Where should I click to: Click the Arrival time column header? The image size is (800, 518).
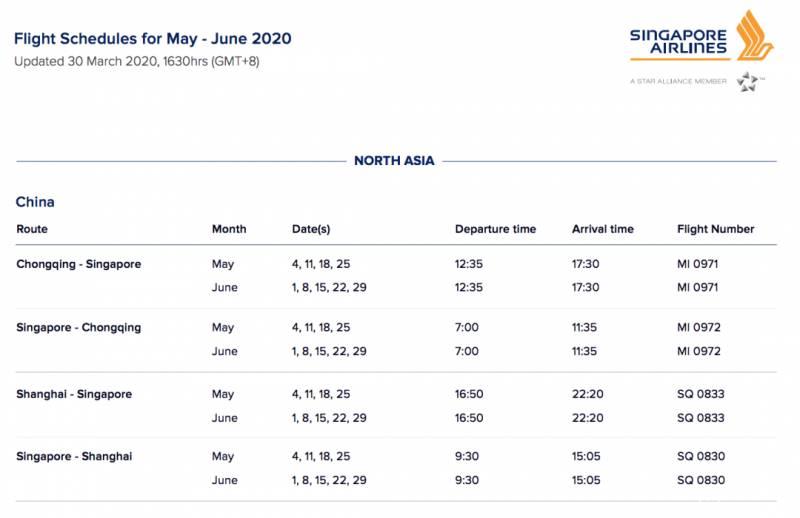pos(602,229)
